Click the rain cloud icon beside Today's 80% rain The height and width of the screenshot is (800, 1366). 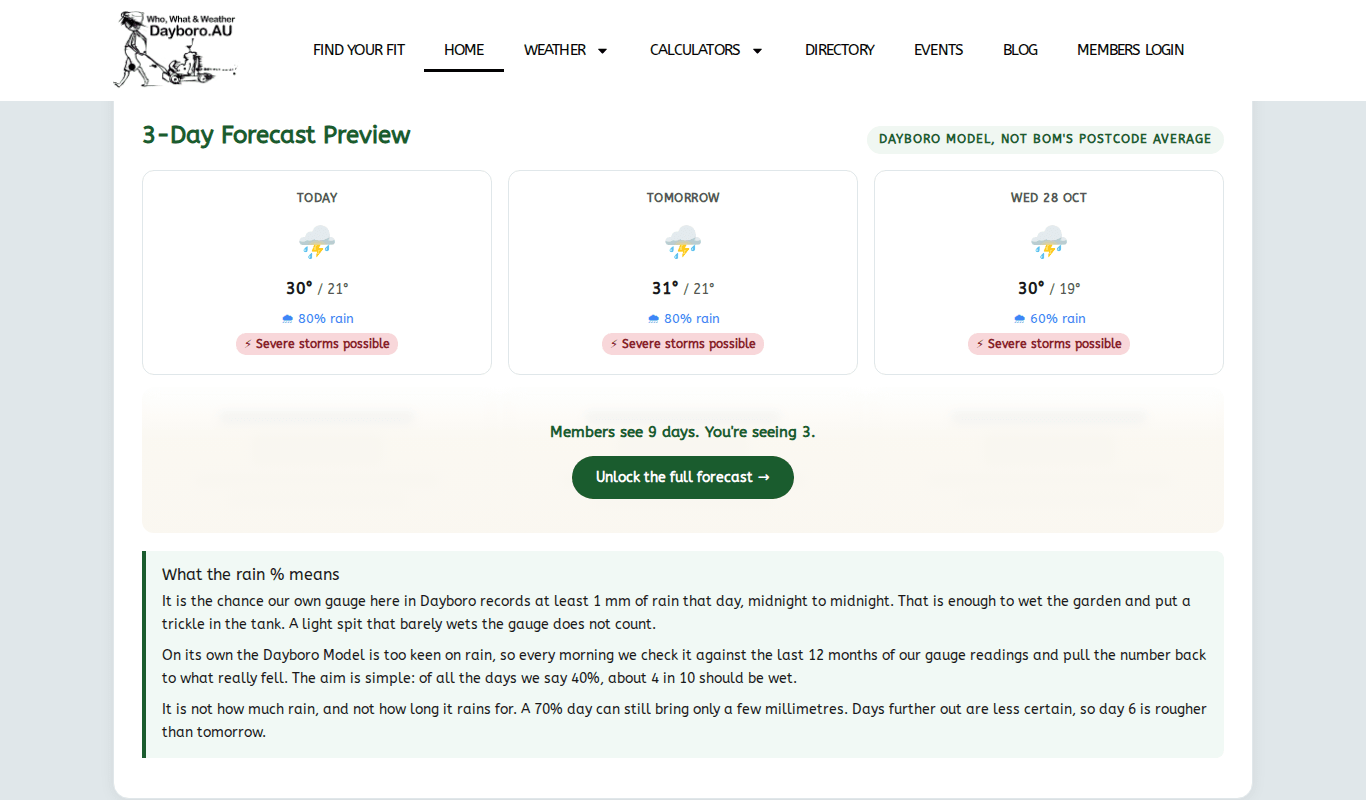click(x=288, y=319)
